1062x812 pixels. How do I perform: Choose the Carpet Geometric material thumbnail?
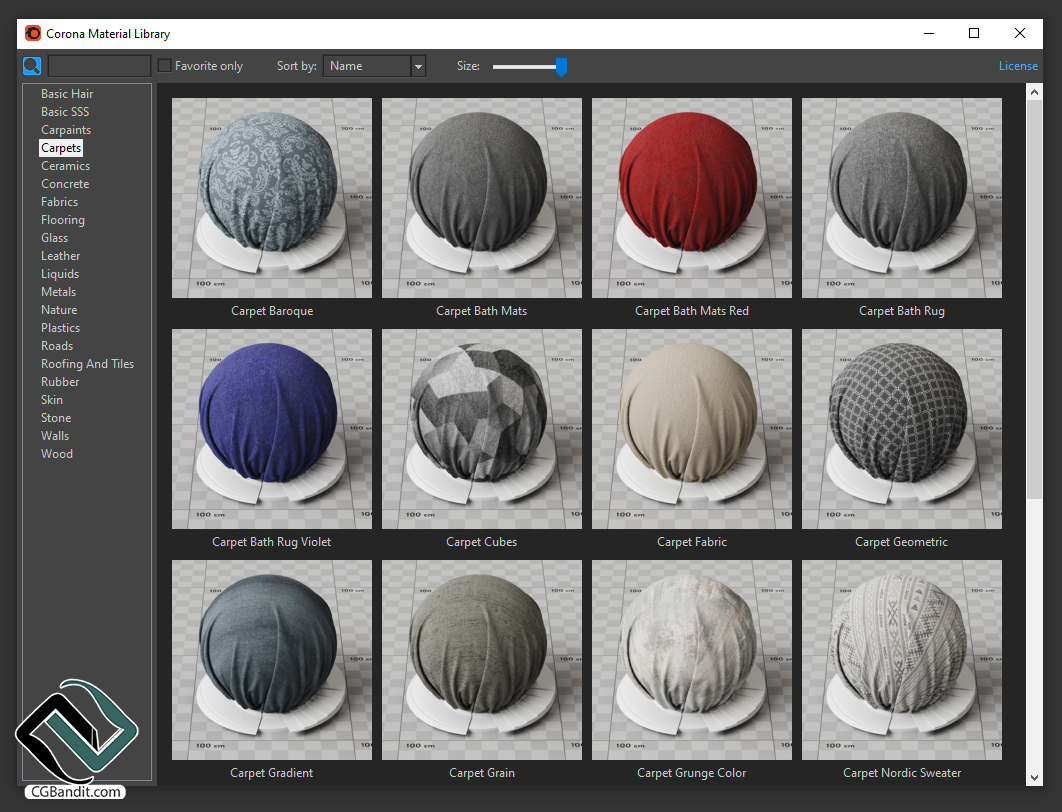(x=902, y=429)
